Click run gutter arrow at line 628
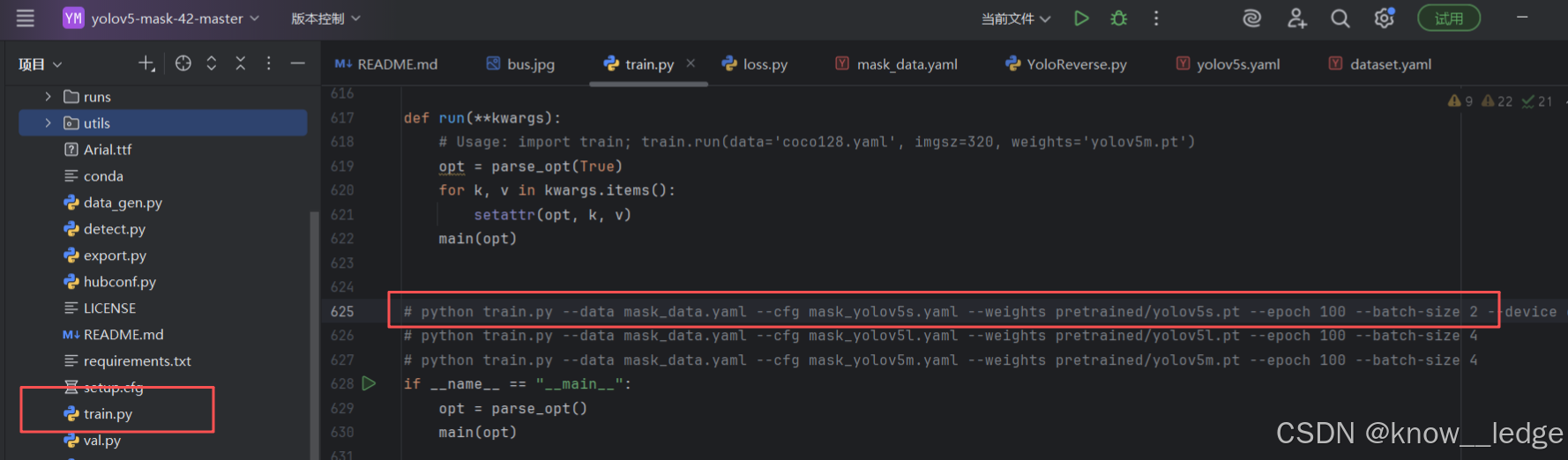Viewport: 1568px width, 460px height. point(369,383)
